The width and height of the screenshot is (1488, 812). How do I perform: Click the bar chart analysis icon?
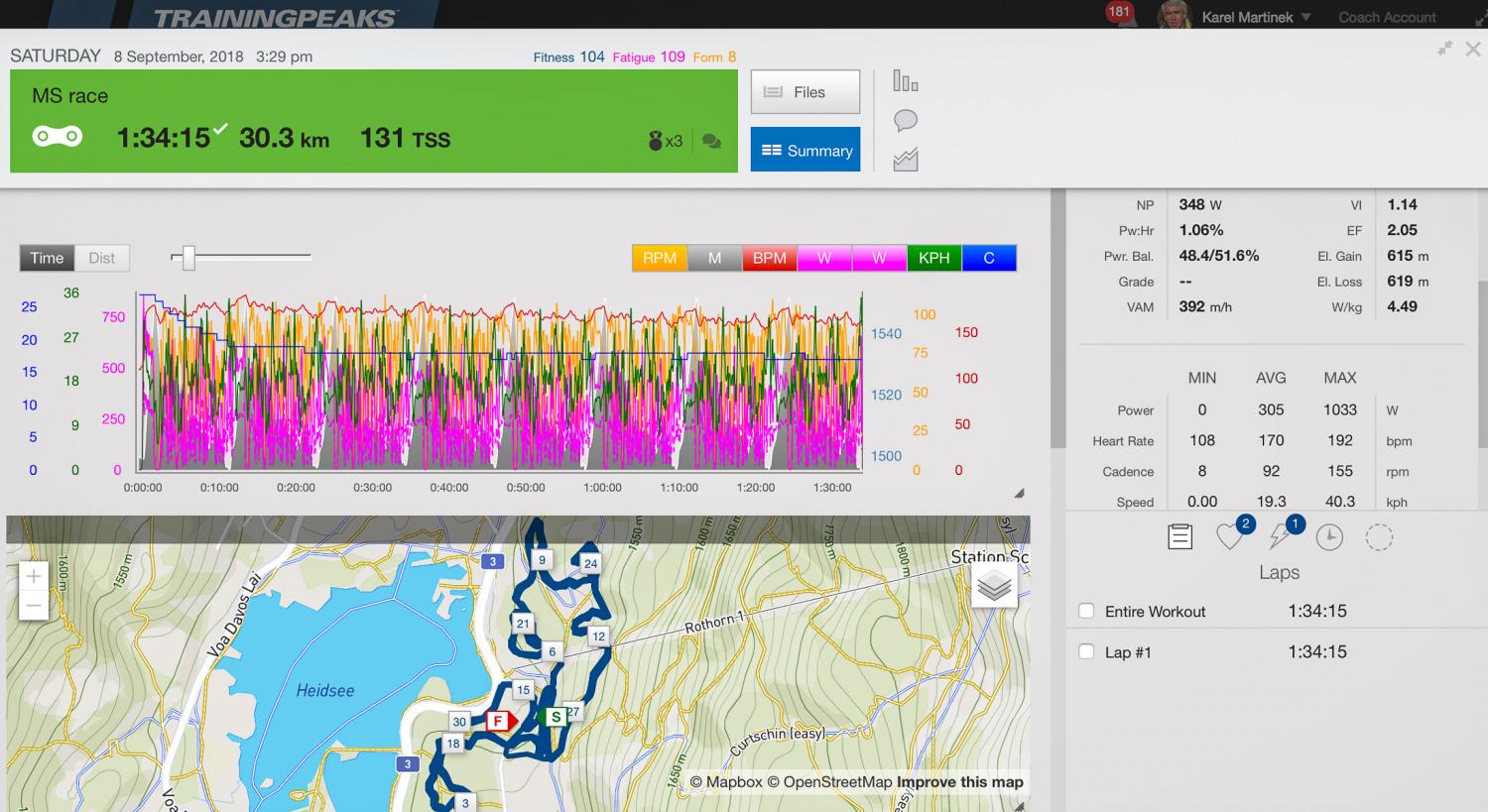pos(905,81)
